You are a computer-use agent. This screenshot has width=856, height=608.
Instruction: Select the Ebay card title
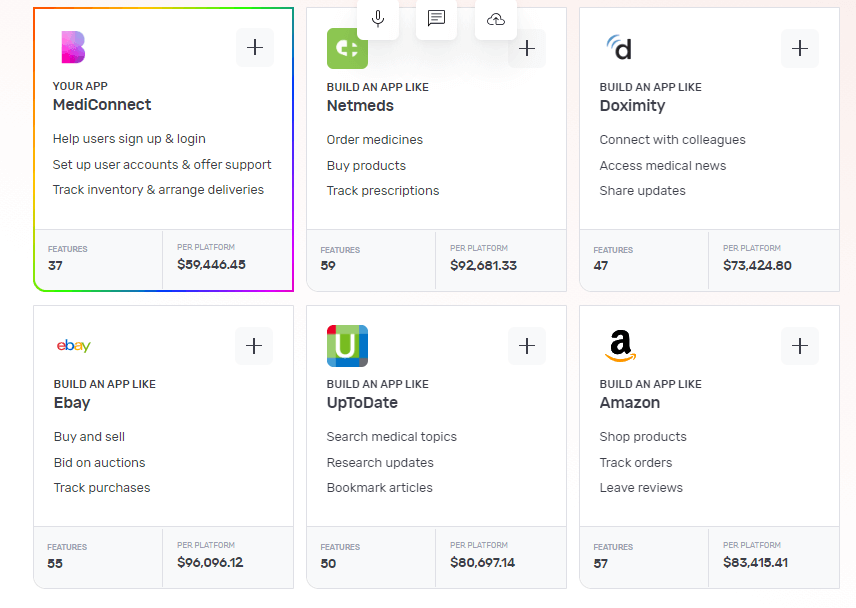[x=72, y=403]
